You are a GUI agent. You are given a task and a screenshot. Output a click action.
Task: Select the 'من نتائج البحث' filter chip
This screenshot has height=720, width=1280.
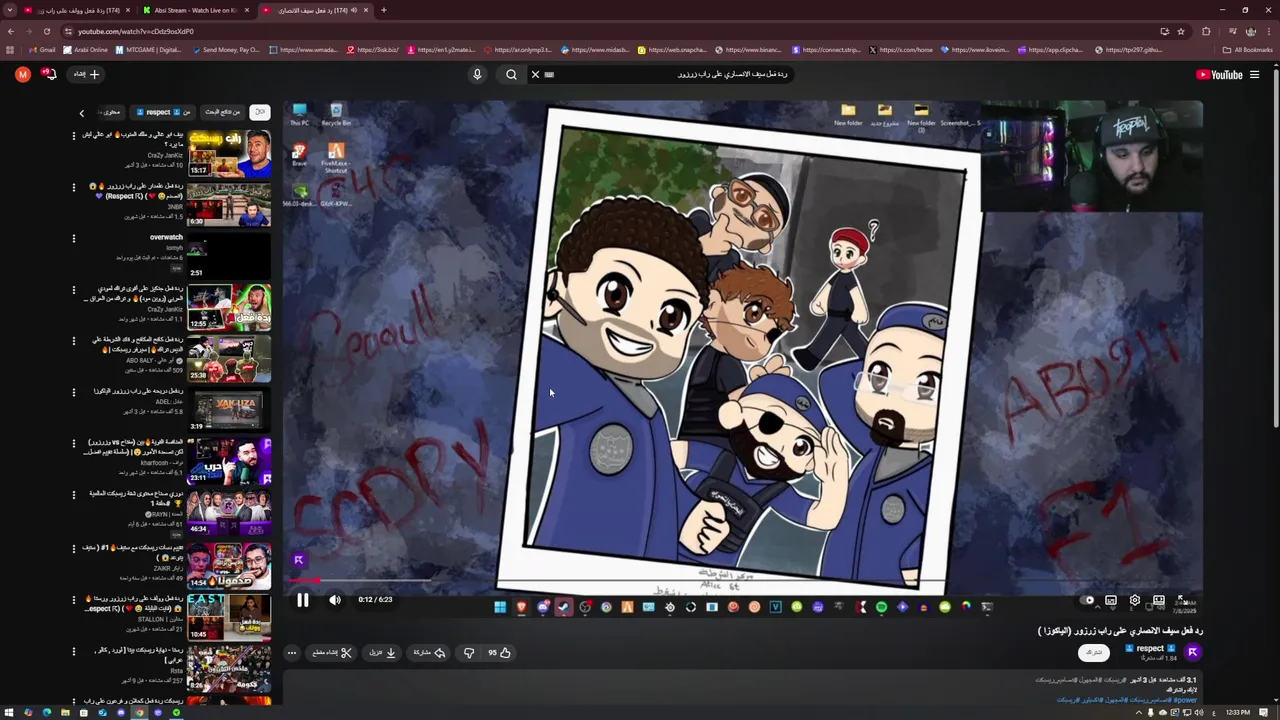[x=222, y=112]
